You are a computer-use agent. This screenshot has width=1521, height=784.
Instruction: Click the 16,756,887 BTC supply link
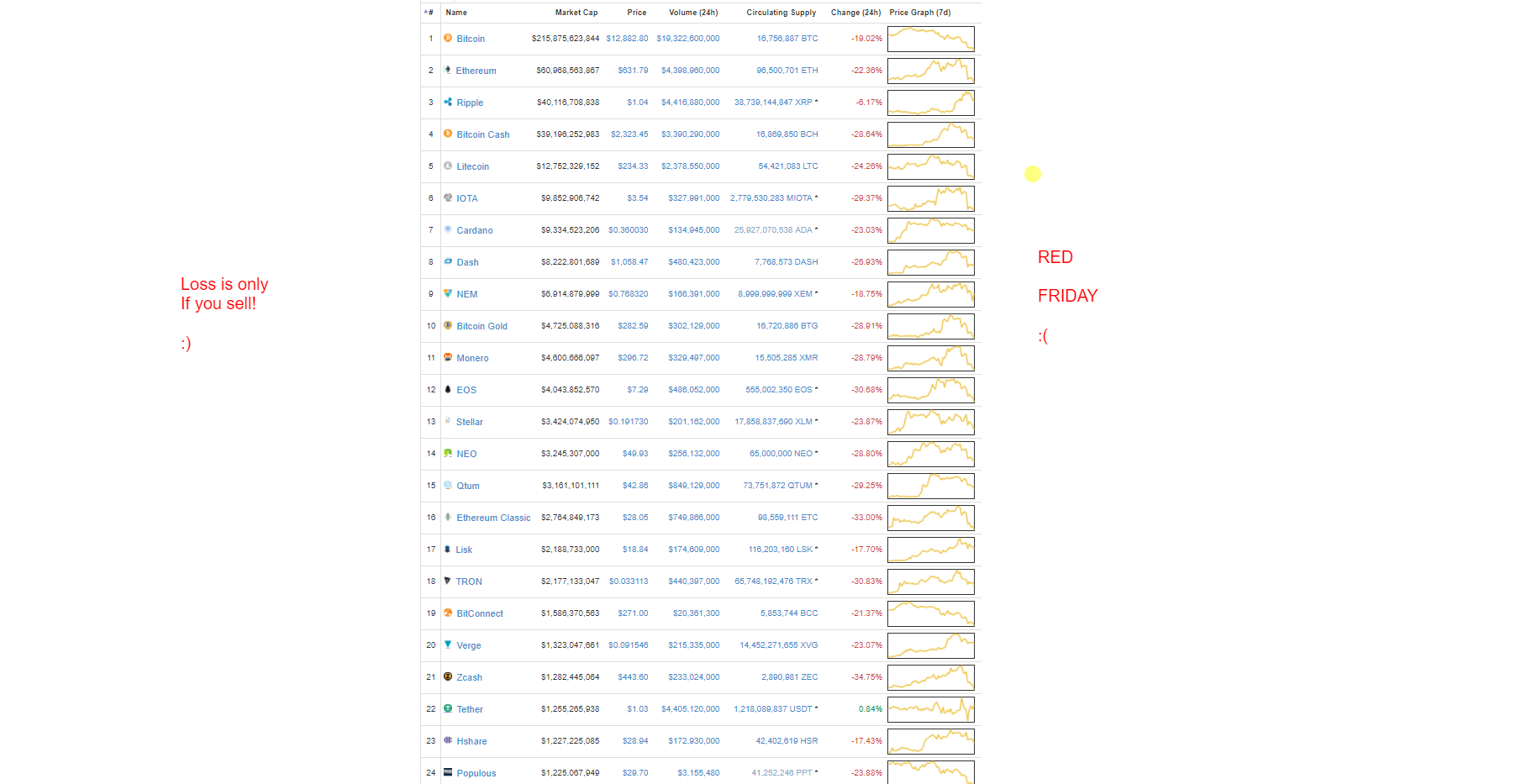[787, 39]
